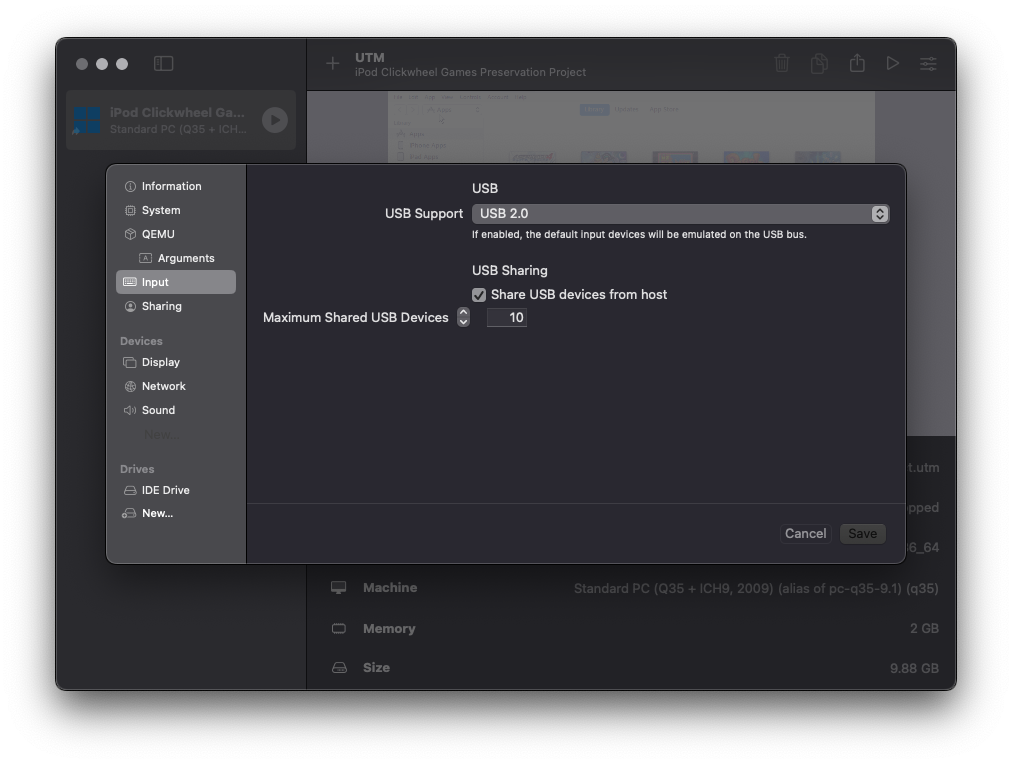Click the Memory row showing 2 GB
The width and height of the screenshot is (1012, 764).
(634, 628)
